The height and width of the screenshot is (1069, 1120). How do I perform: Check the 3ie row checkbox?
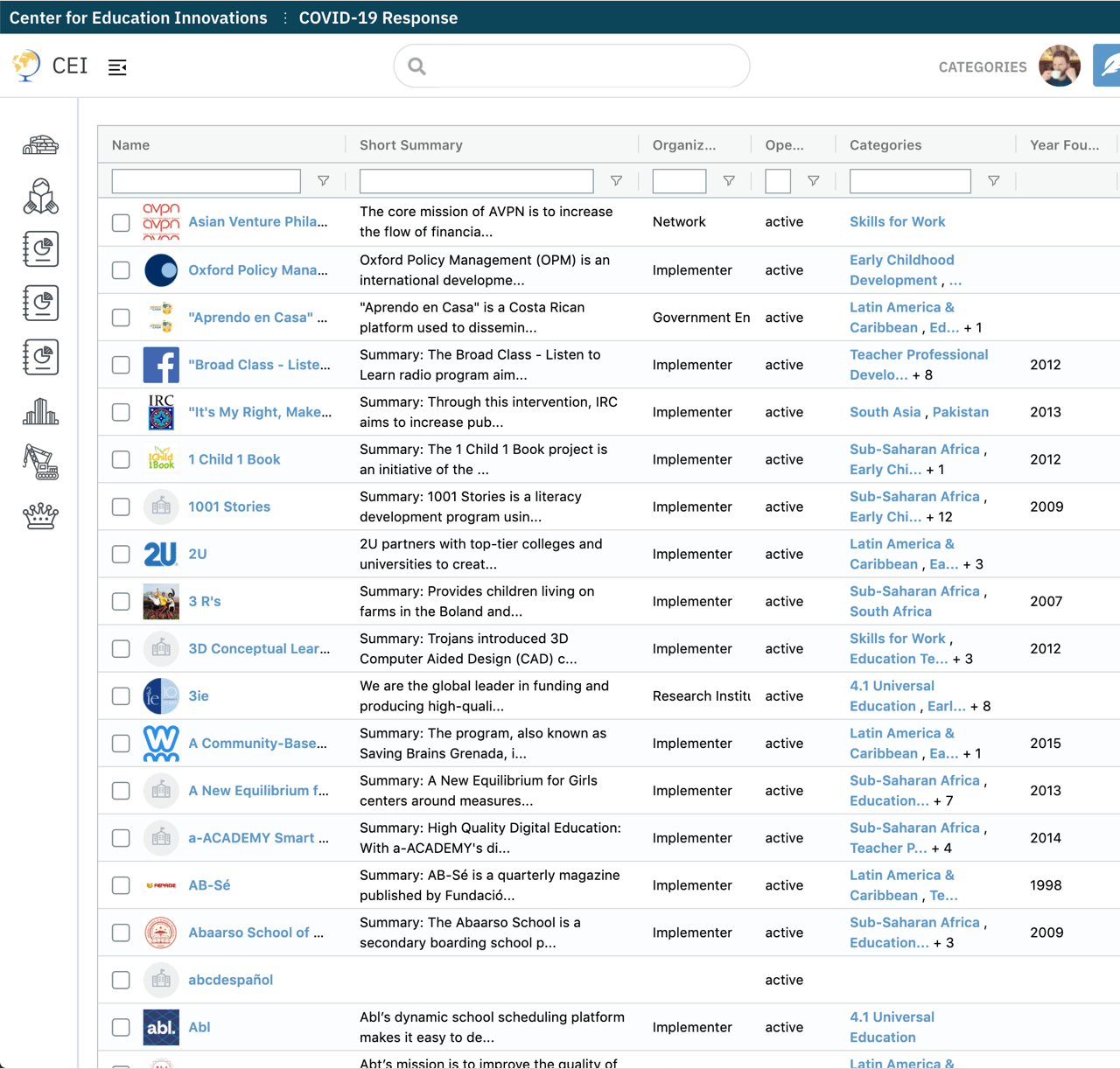[121, 696]
